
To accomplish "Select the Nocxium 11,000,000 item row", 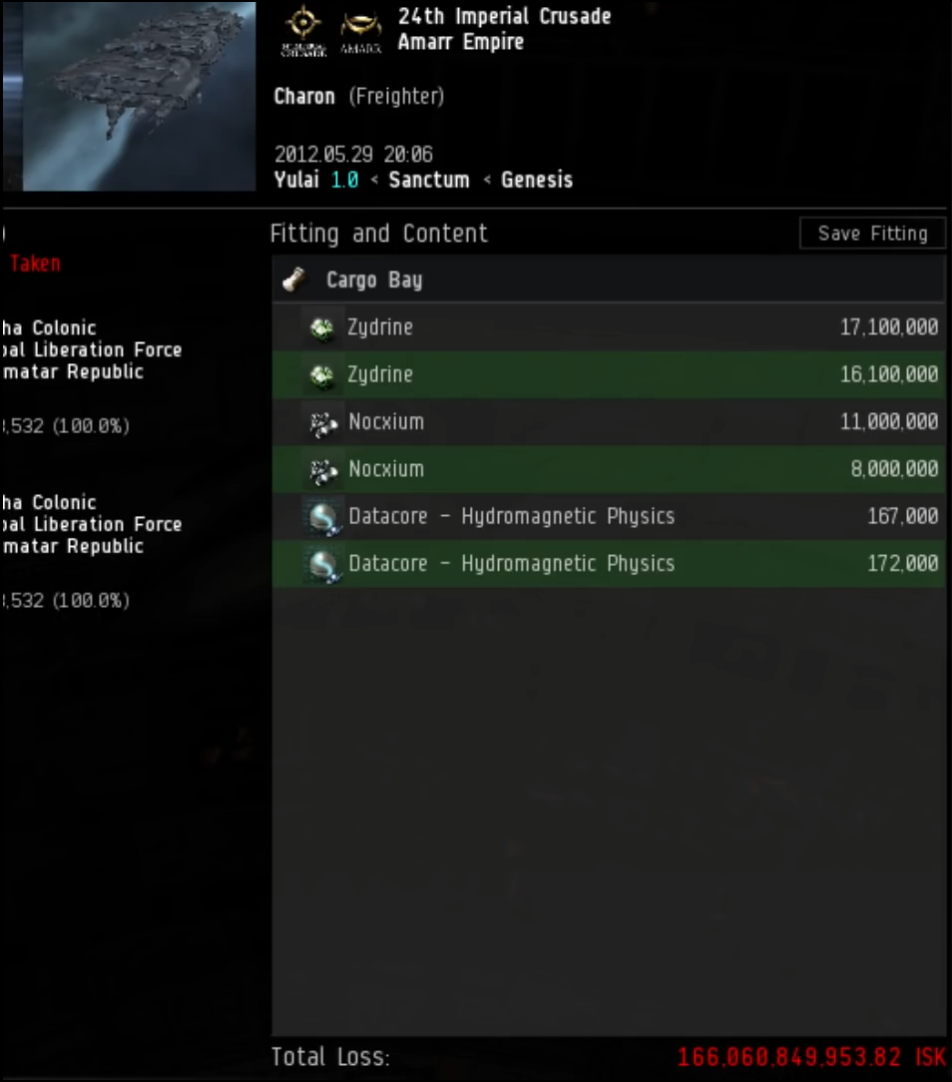I will (608, 422).
